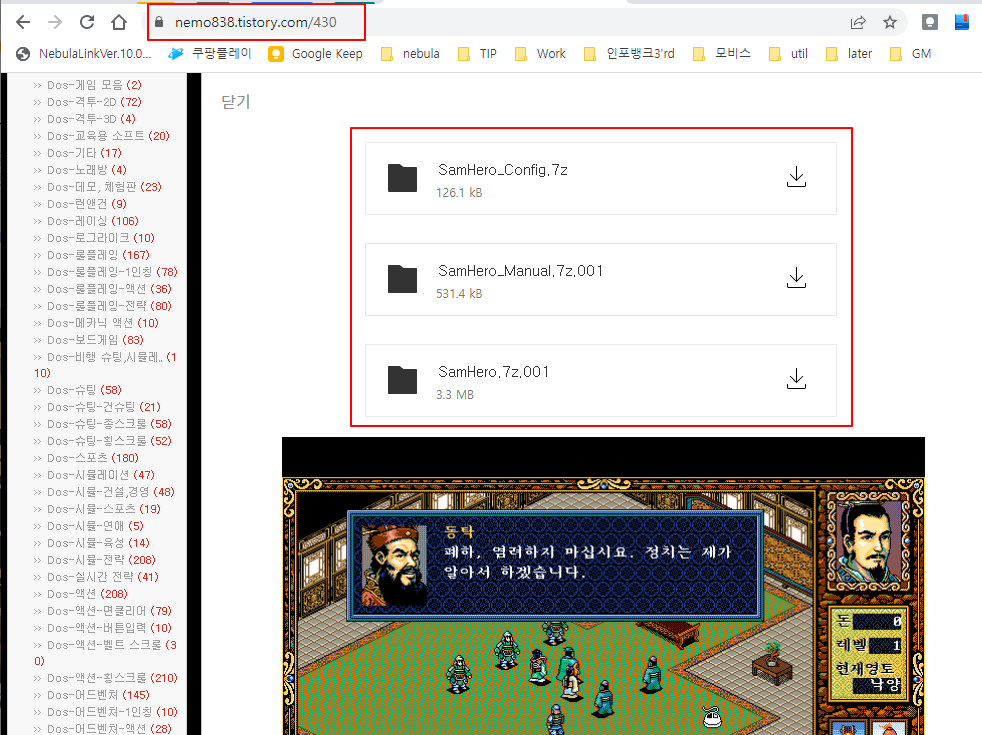
Task: Open category Dos-격투-2D (72)
Action: pos(94,101)
